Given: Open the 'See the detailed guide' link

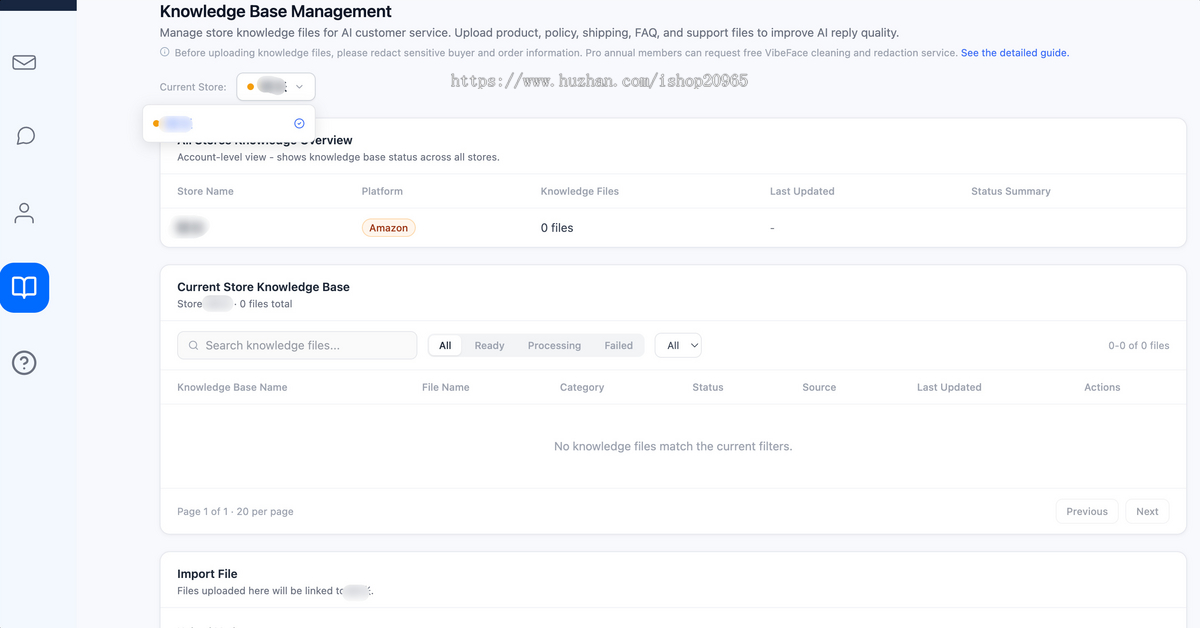Looking at the screenshot, I should click(1015, 53).
